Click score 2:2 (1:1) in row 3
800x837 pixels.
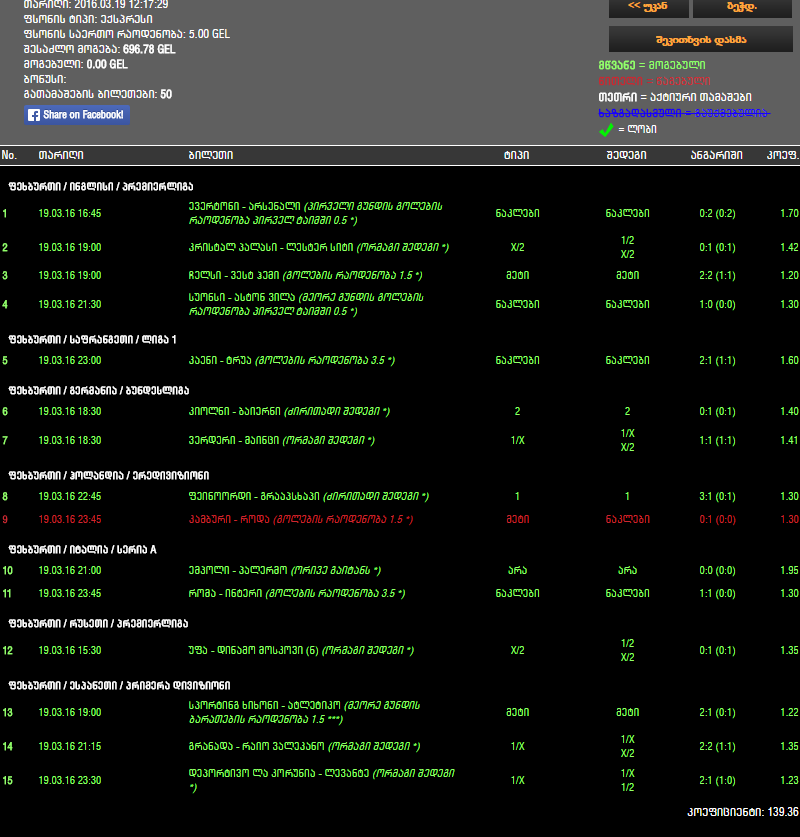[x=720, y=275]
